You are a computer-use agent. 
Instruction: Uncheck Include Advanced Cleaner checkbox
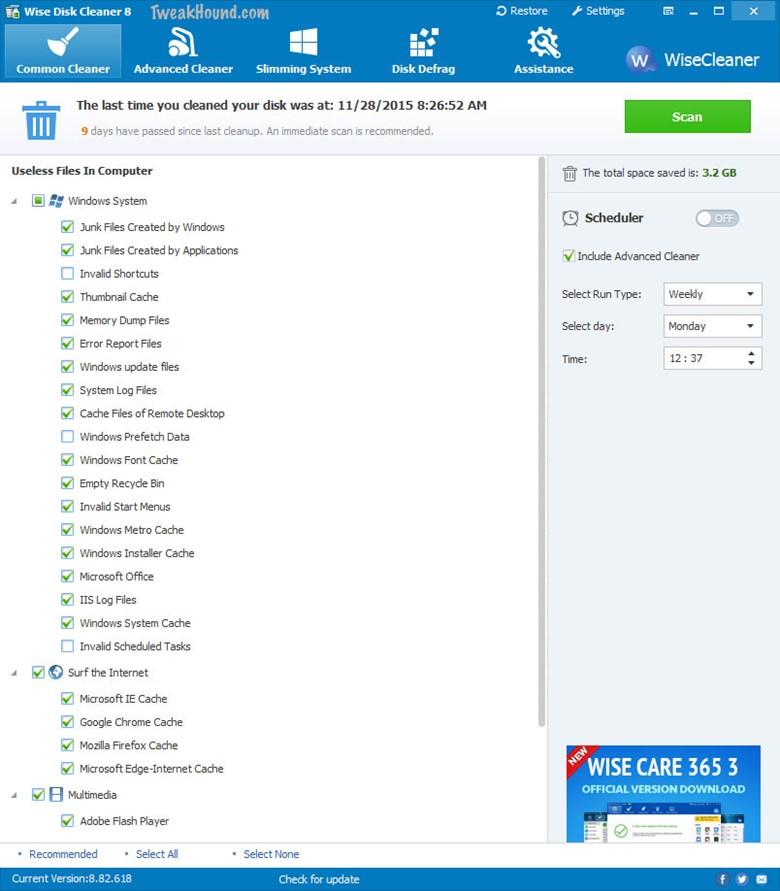click(568, 256)
